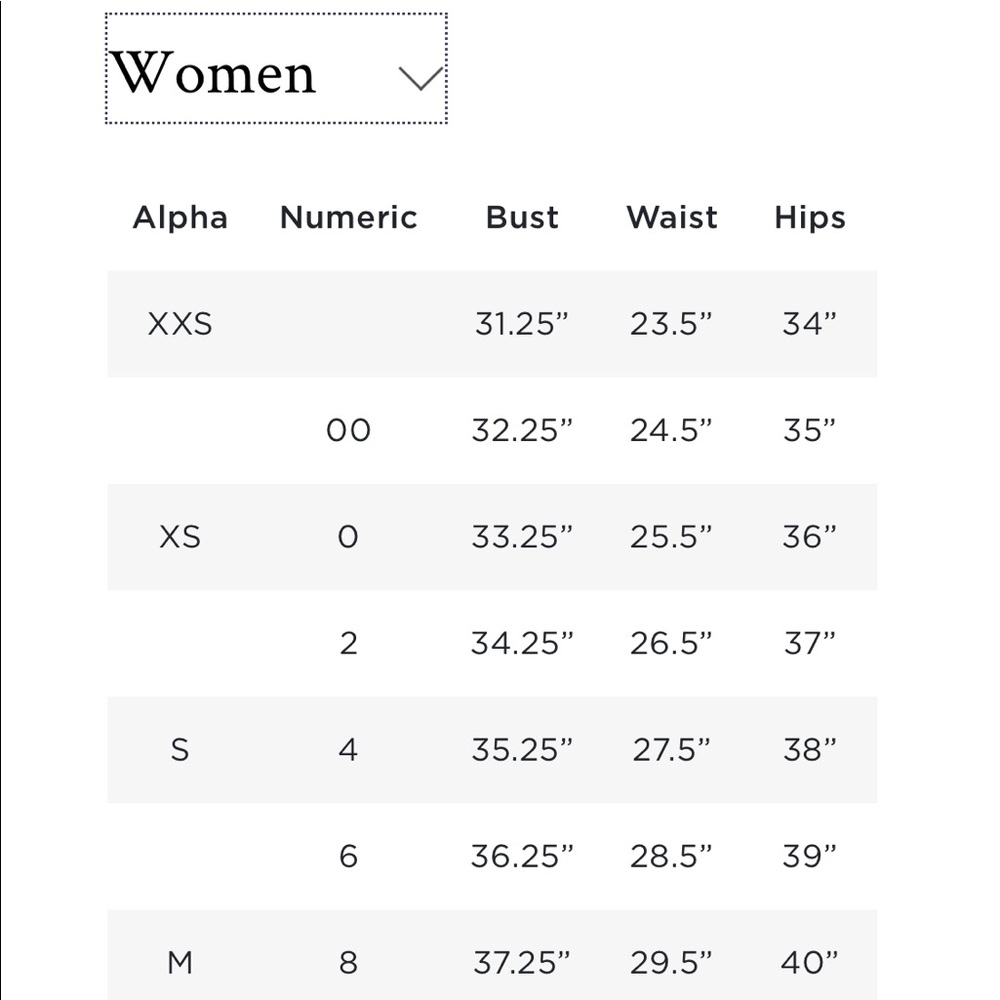Click the 40" hips value
The image size is (1000, 1000).
coord(810,962)
